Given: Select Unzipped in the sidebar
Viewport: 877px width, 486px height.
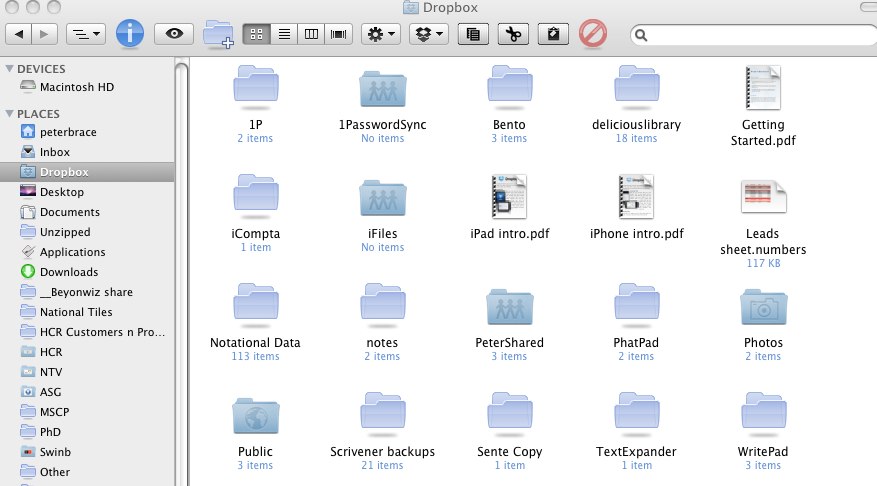Looking at the screenshot, I should [x=87, y=232].
